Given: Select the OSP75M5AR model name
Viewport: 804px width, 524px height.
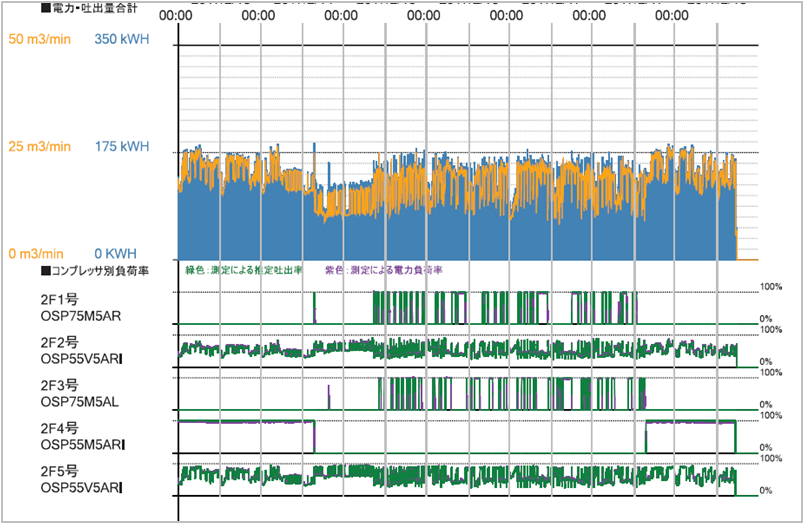Looking at the screenshot, I should coord(81,316).
